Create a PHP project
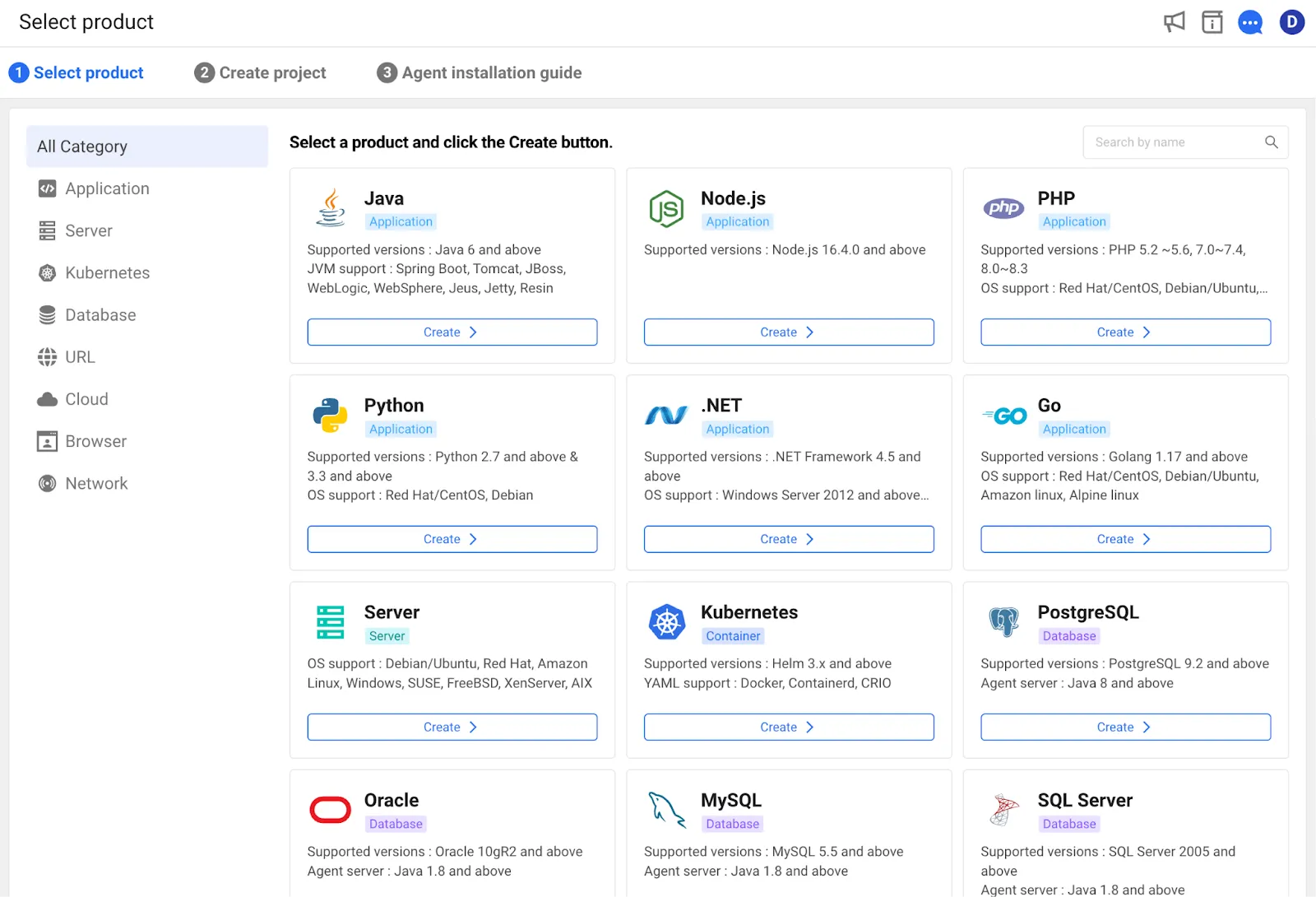This screenshot has width=1316, height=897. (1125, 332)
